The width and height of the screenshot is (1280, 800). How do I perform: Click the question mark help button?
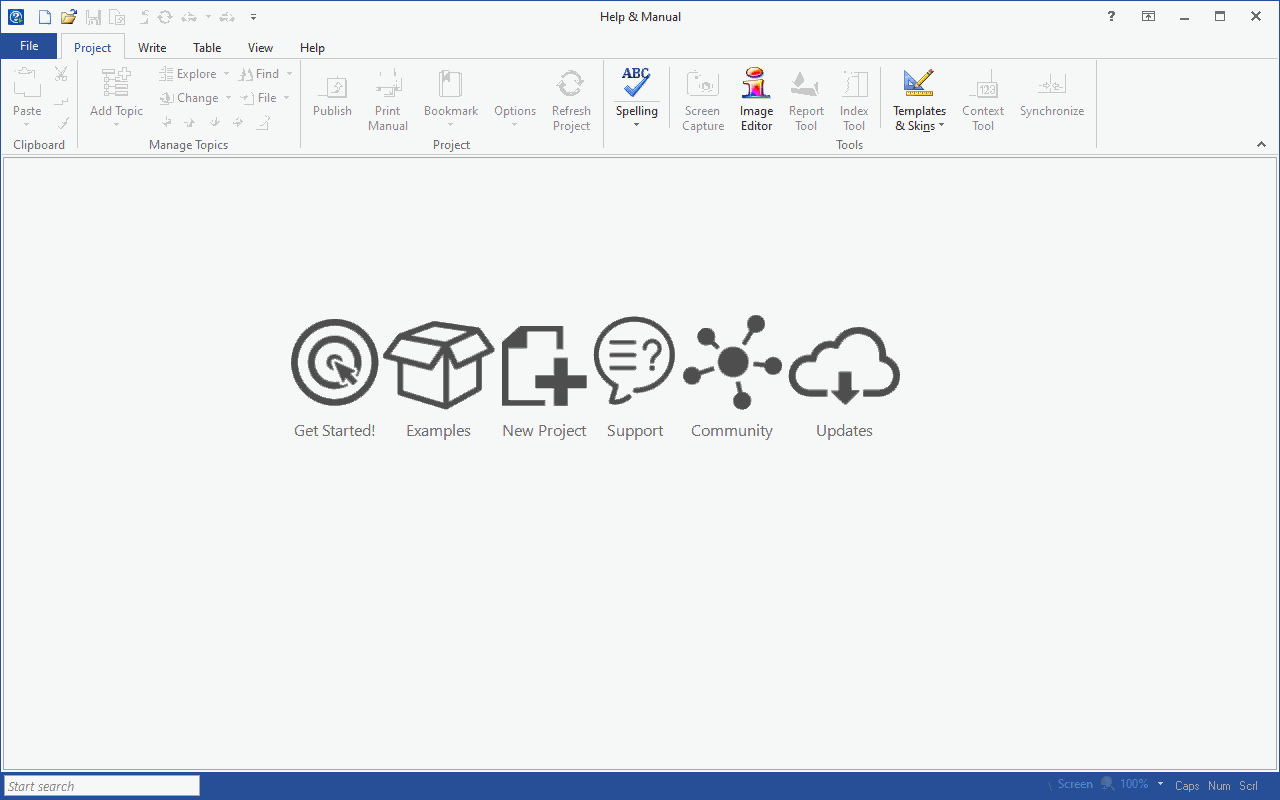tap(1111, 17)
